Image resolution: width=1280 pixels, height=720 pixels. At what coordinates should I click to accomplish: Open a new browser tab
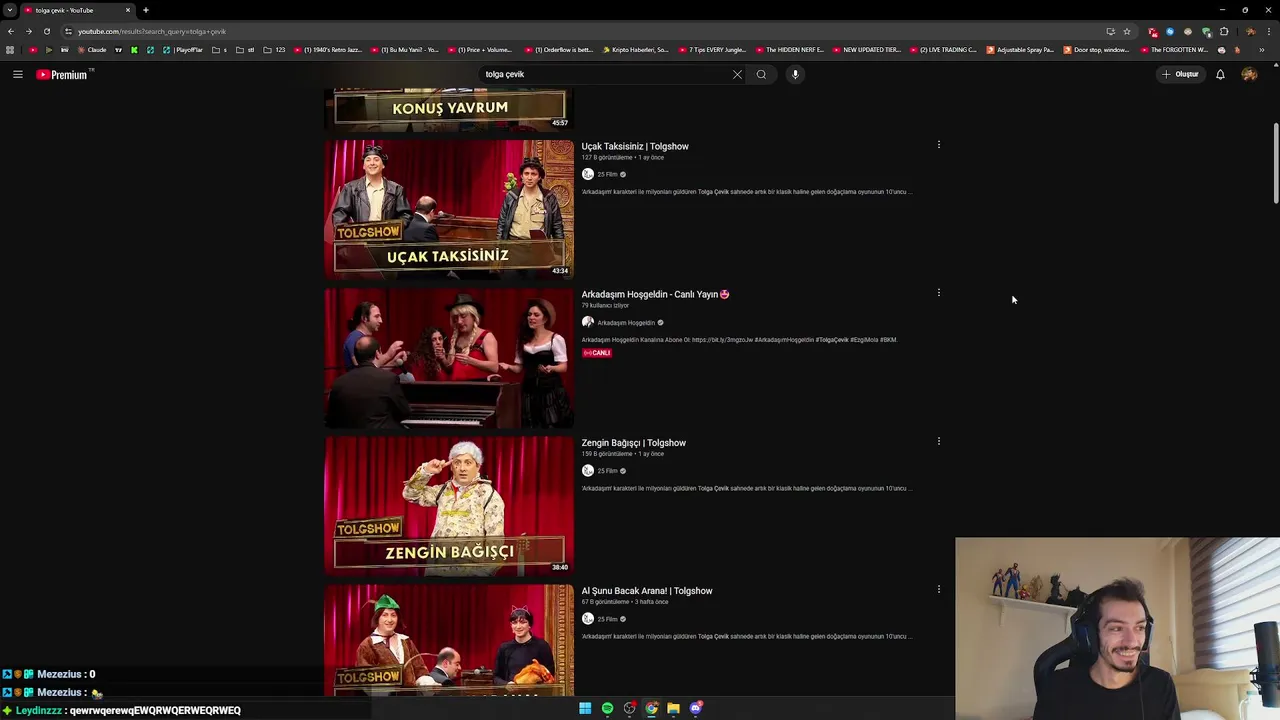(x=146, y=10)
